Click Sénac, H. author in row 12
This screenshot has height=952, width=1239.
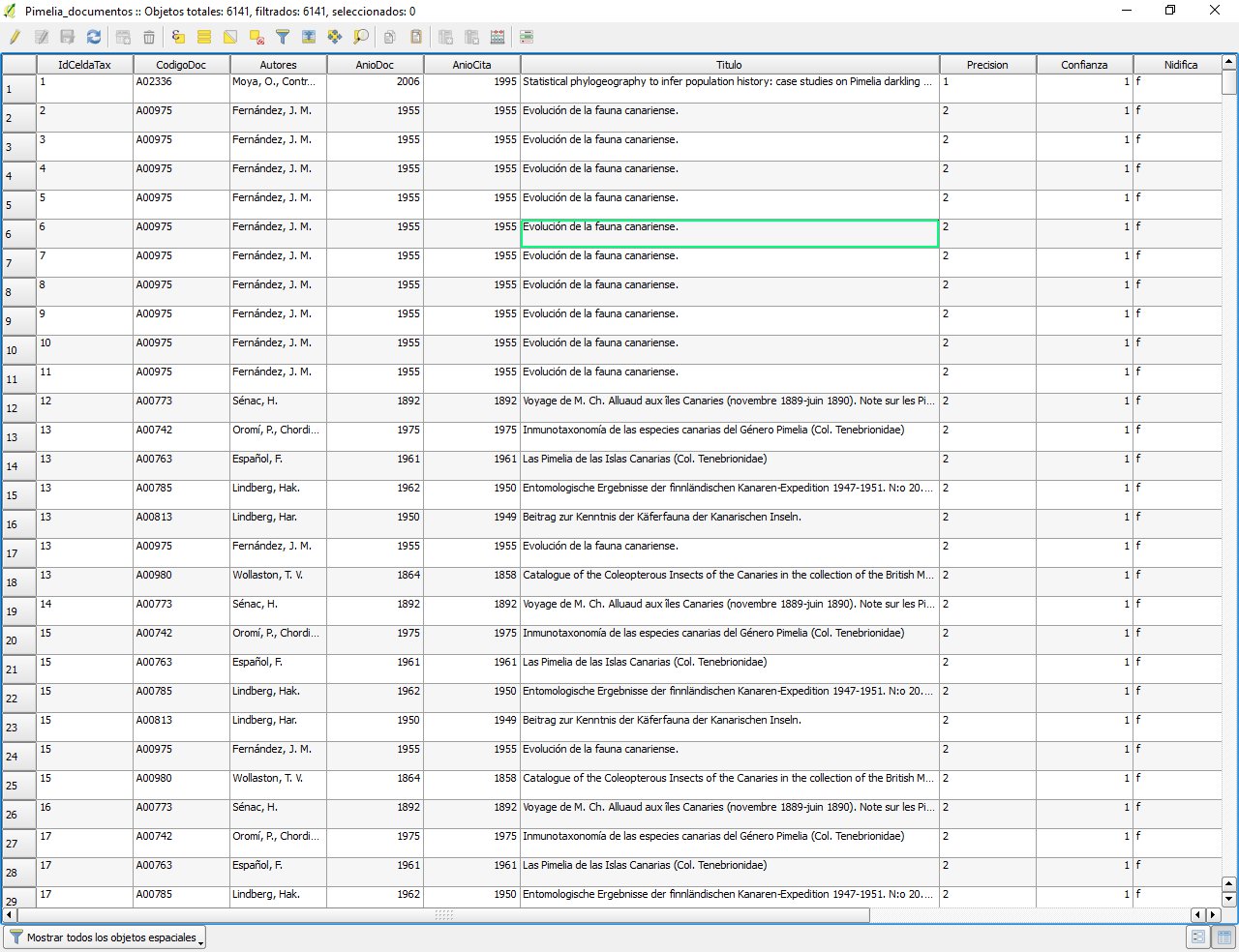click(x=278, y=408)
